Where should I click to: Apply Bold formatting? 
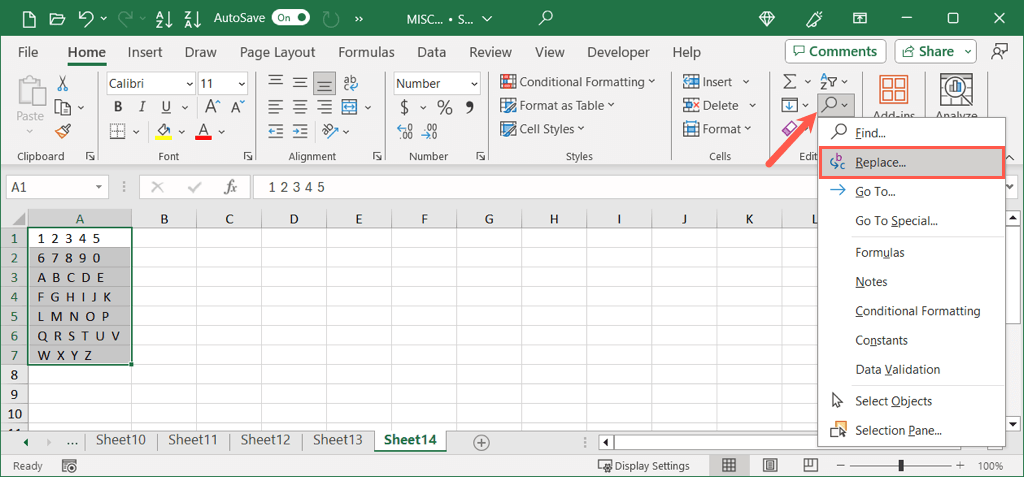coord(118,107)
